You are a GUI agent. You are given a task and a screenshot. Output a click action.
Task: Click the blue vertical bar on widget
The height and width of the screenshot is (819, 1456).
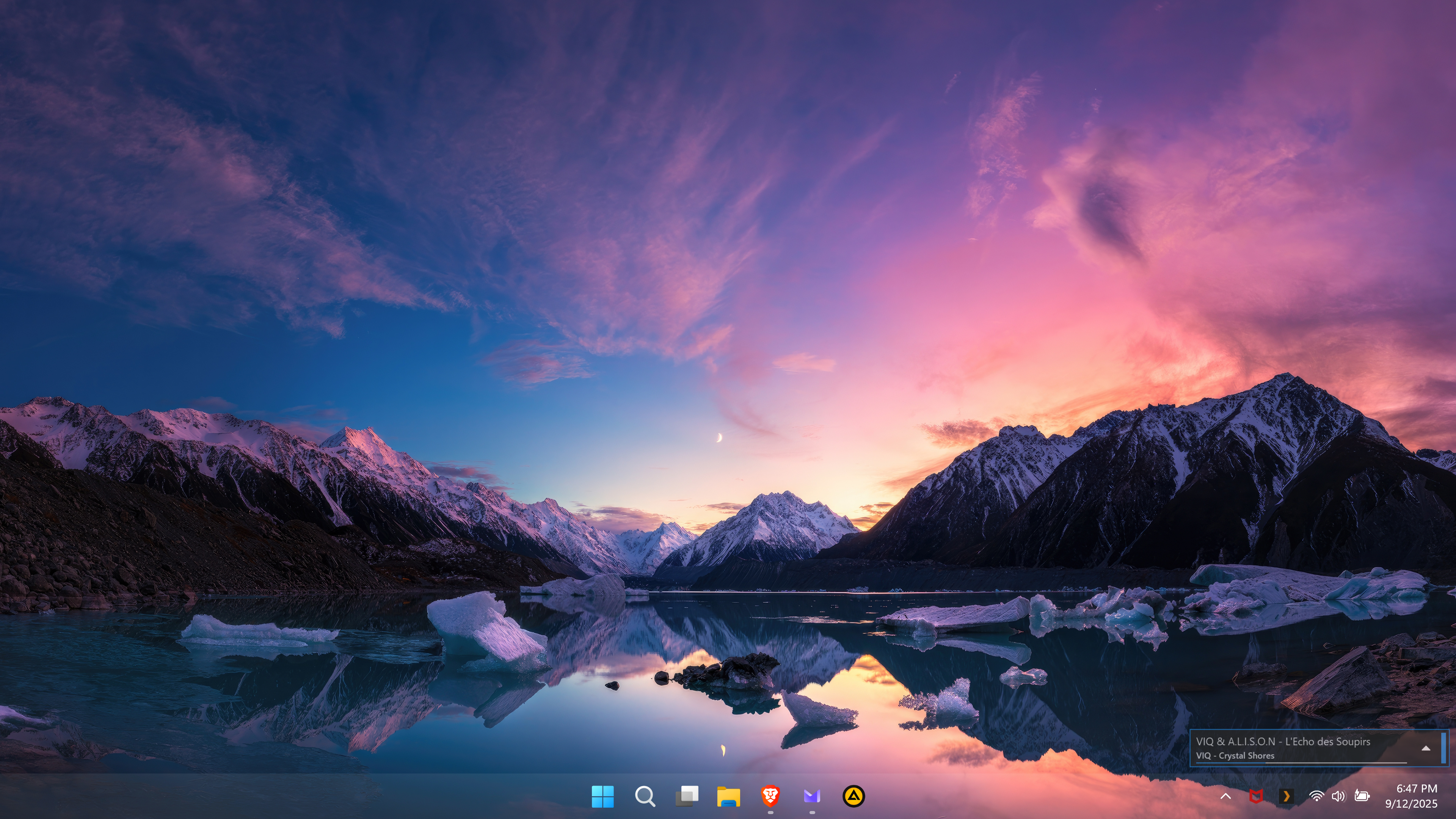coord(1443,748)
